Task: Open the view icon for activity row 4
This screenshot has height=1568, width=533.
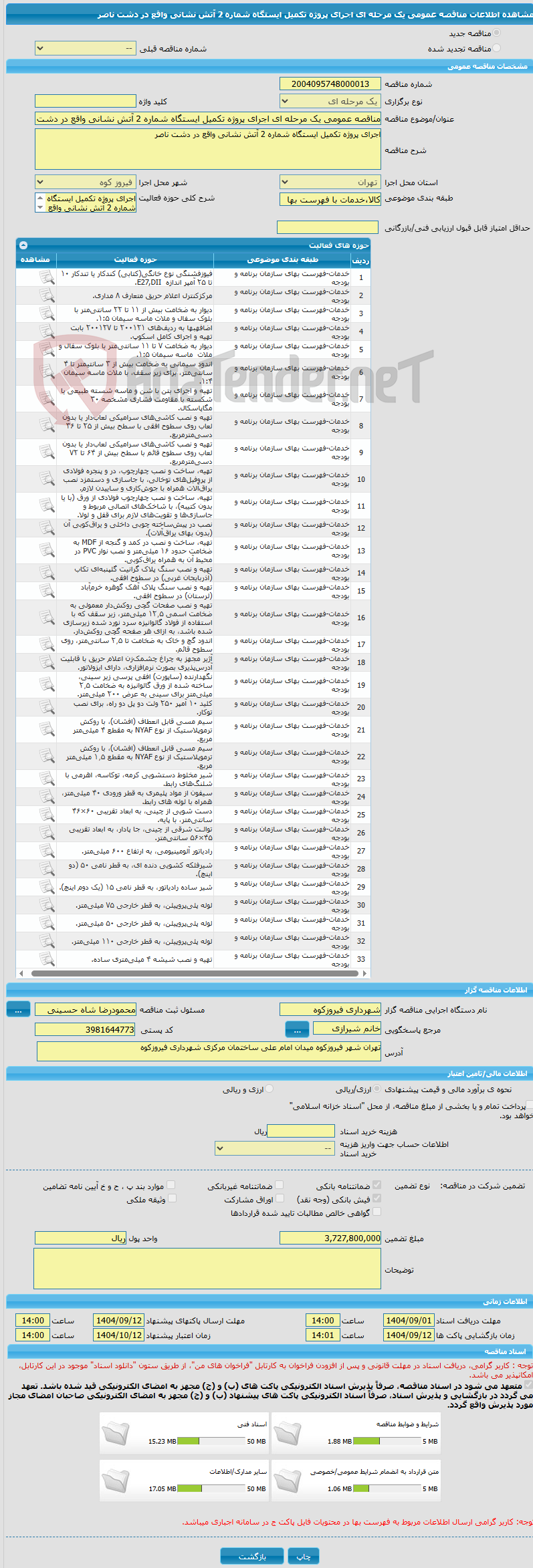Action: pos(46,332)
